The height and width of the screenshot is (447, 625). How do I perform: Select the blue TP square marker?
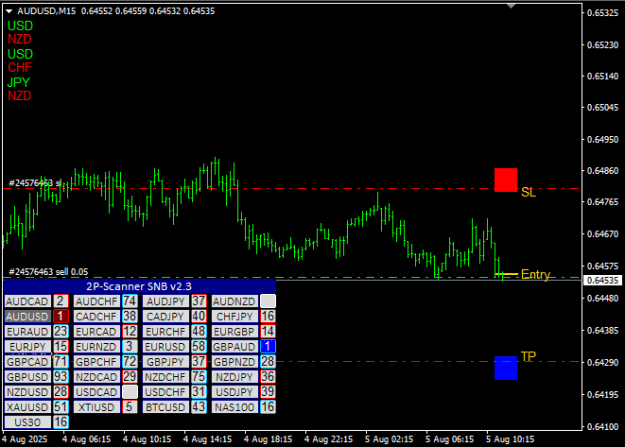(x=506, y=368)
